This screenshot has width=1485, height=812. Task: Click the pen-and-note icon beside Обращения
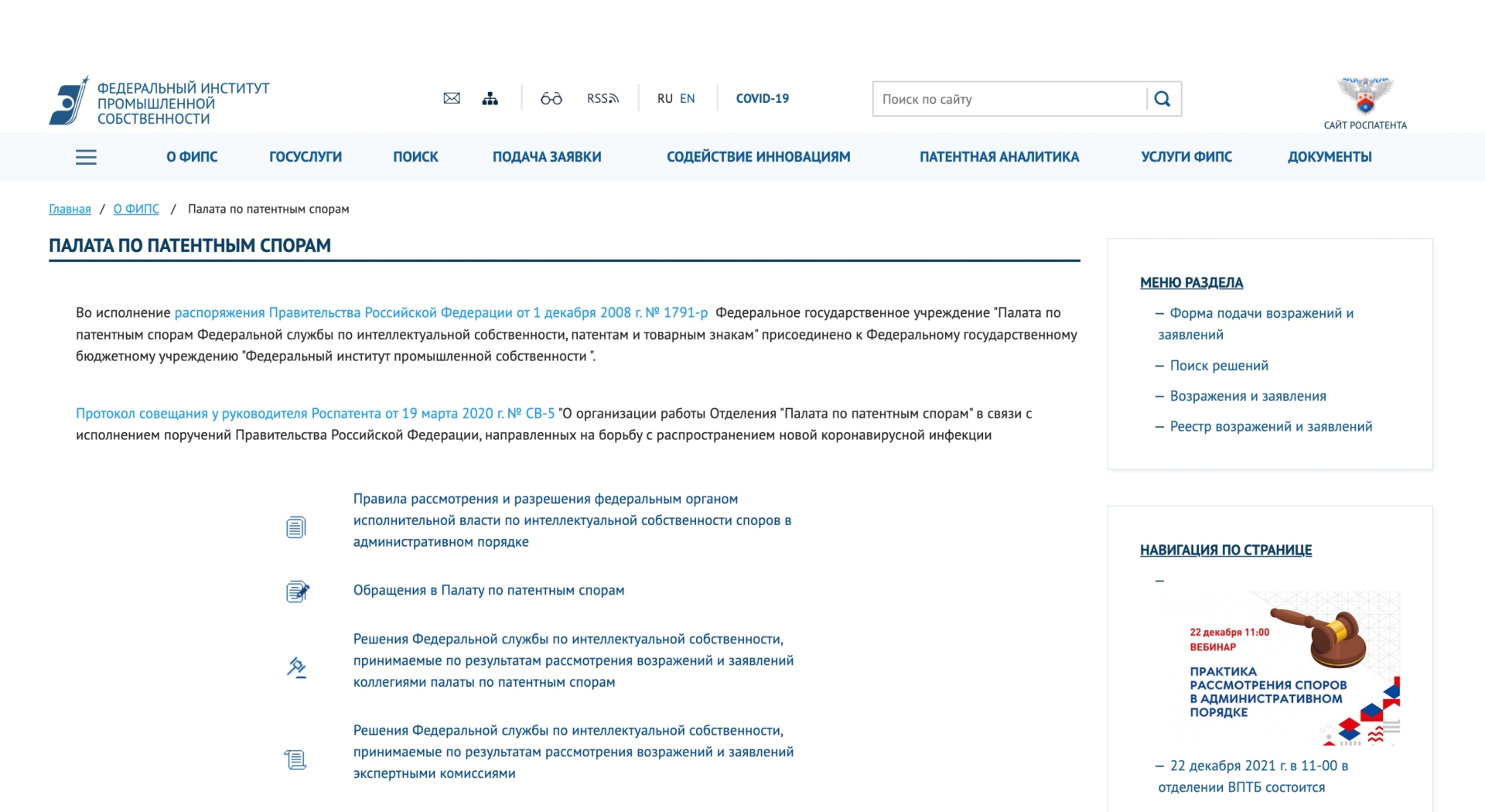(x=298, y=592)
